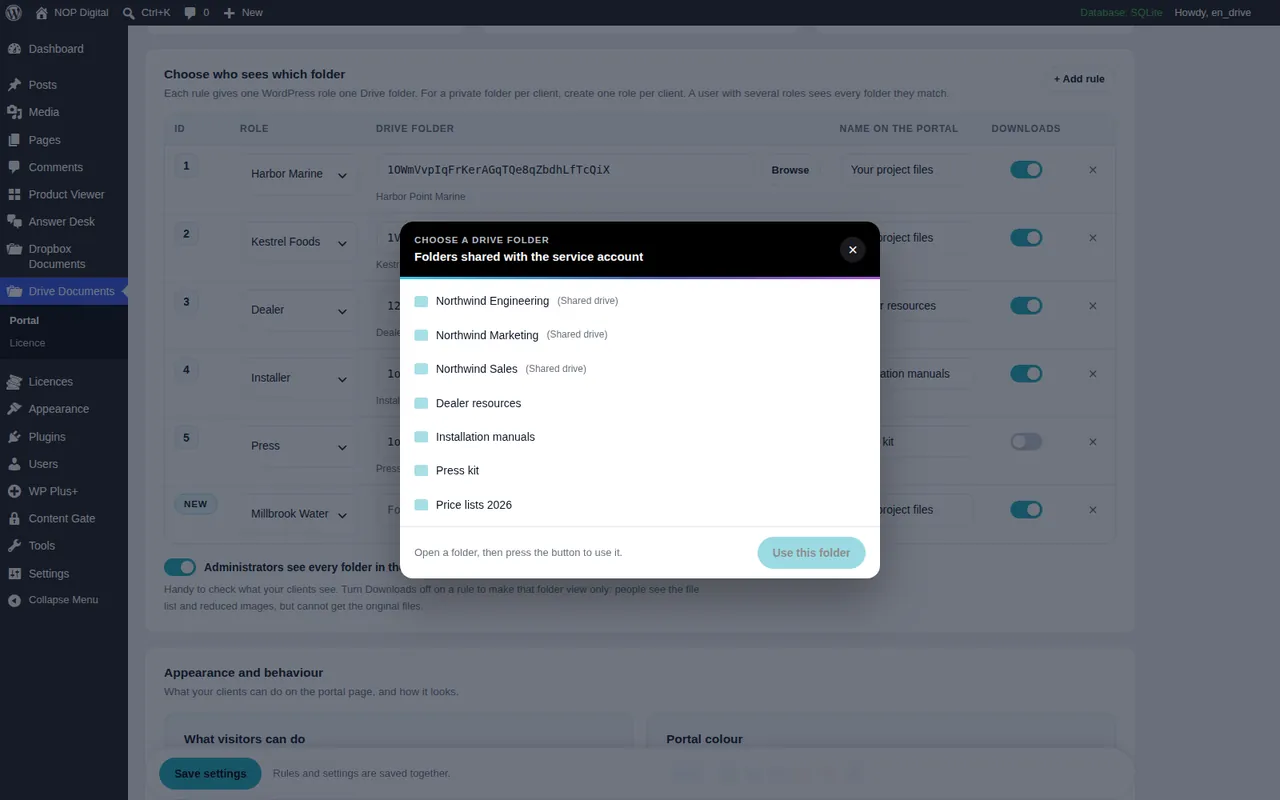This screenshot has width=1280, height=800.
Task: Open the Answer Desk icon
Action: (14, 221)
